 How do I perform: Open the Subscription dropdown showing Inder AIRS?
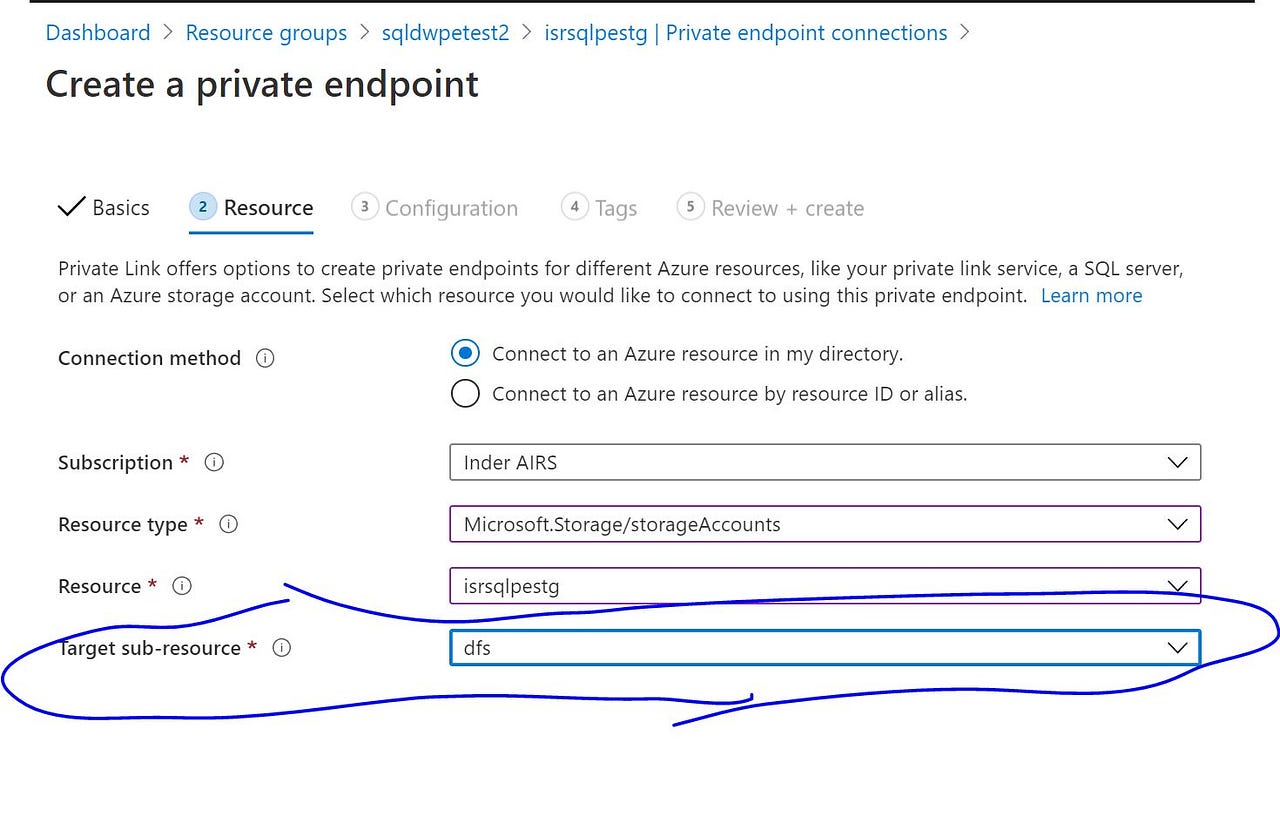824,462
